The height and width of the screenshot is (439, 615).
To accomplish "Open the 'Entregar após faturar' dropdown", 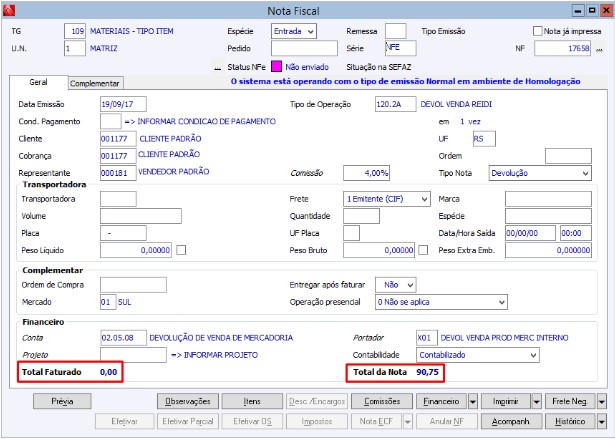I will [x=395, y=285].
